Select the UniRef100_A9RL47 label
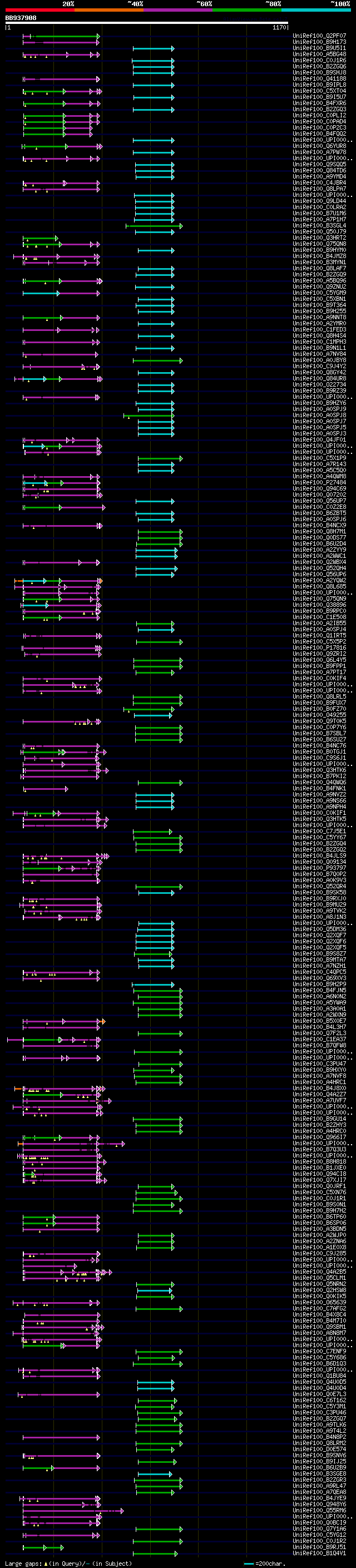 (x=319, y=1486)
